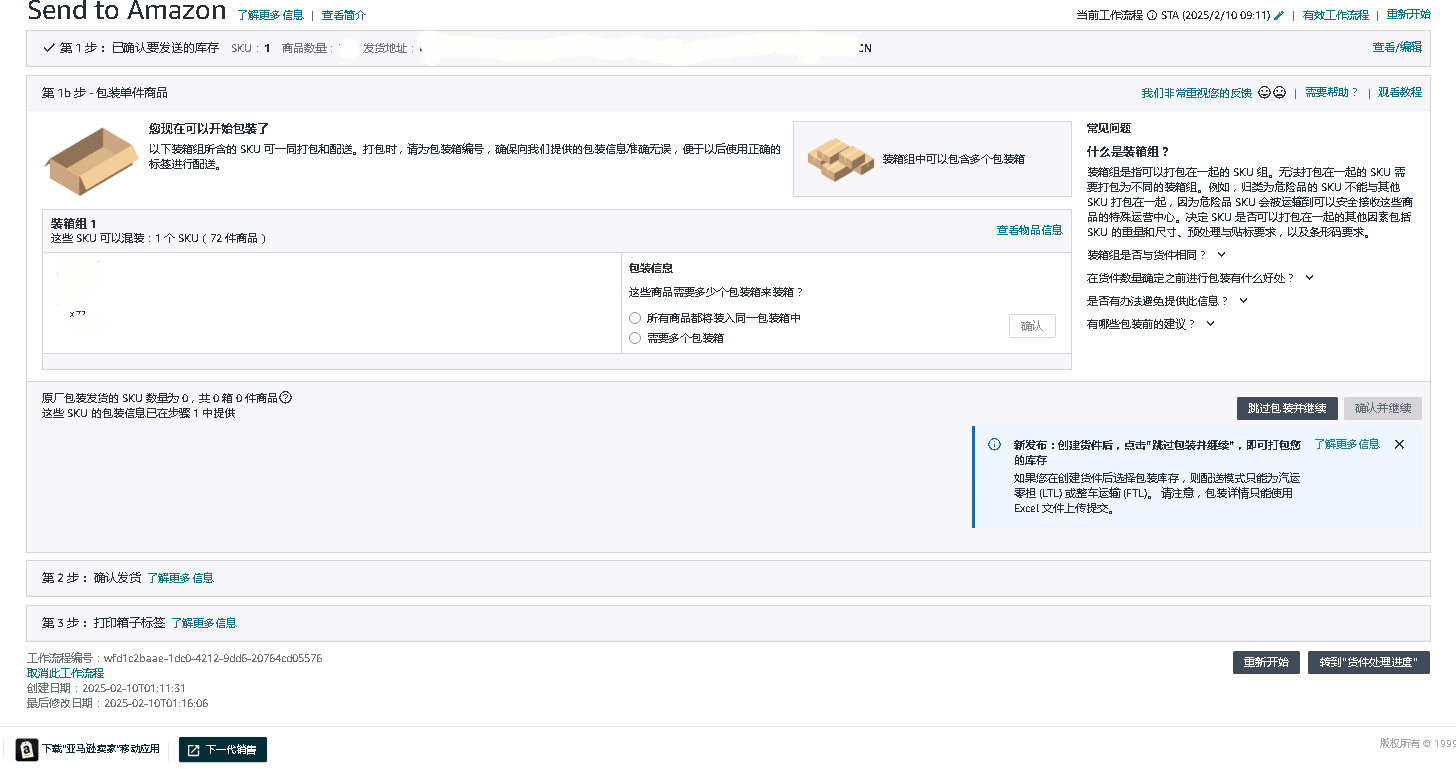This screenshot has height=769, width=1456.
Task: Click the info icon beside 当前工作流程
Action: (x=1152, y=15)
